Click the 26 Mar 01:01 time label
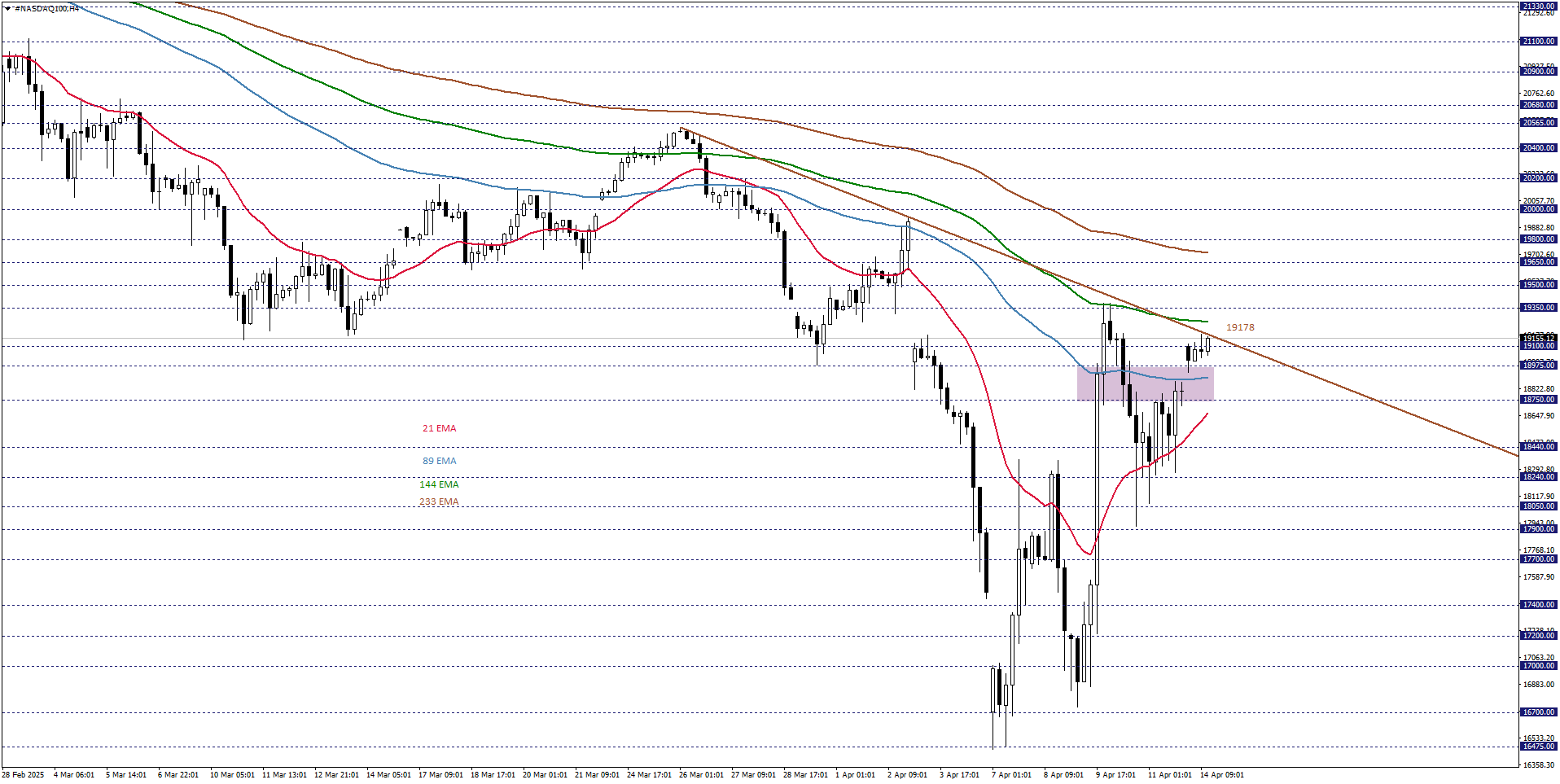The width and height of the screenshot is (1560, 784). 701,775
